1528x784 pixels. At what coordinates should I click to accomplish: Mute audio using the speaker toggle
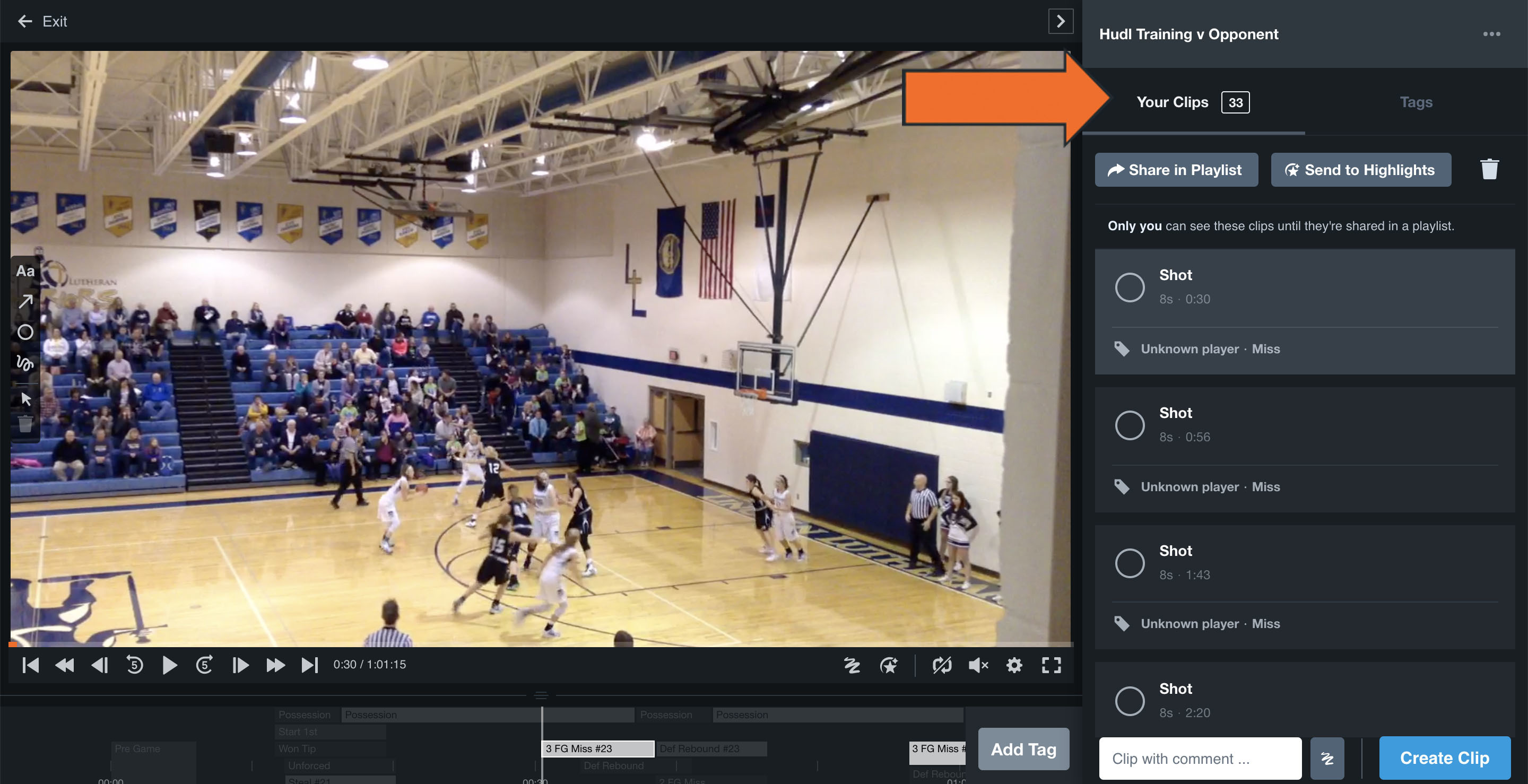click(979, 665)
